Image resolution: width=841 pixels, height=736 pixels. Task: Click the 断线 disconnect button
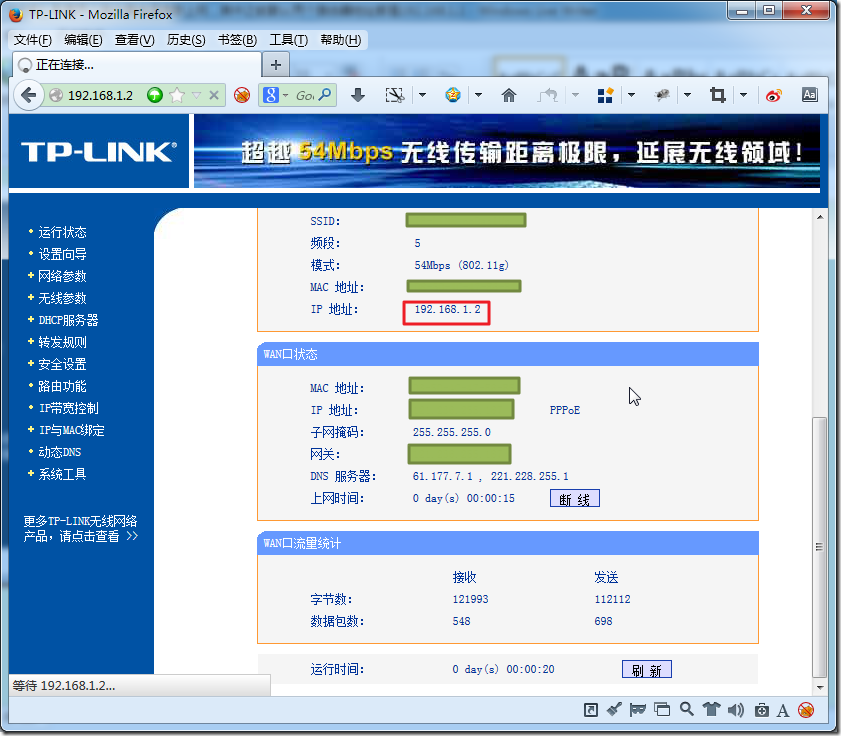click(574, 498)
